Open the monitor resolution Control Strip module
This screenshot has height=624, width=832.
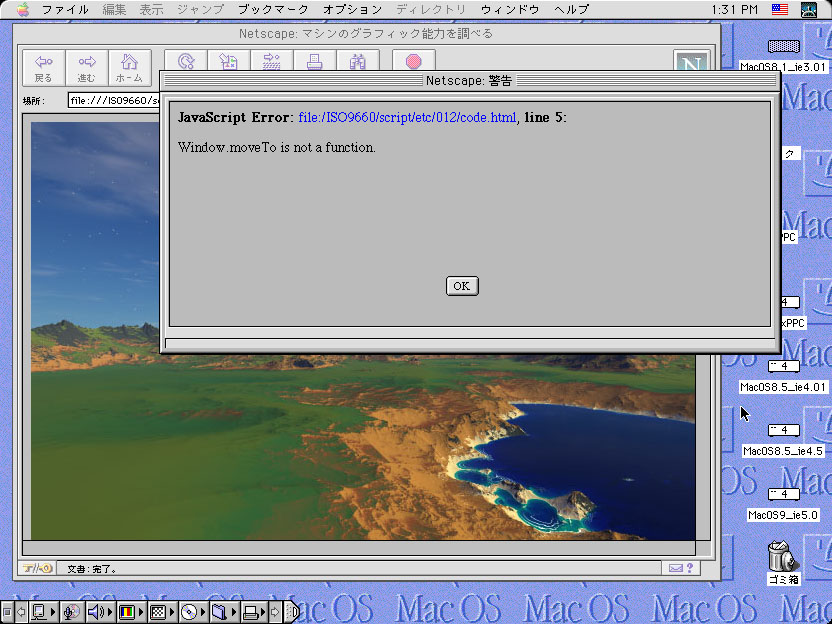click(x=162, y=612)
